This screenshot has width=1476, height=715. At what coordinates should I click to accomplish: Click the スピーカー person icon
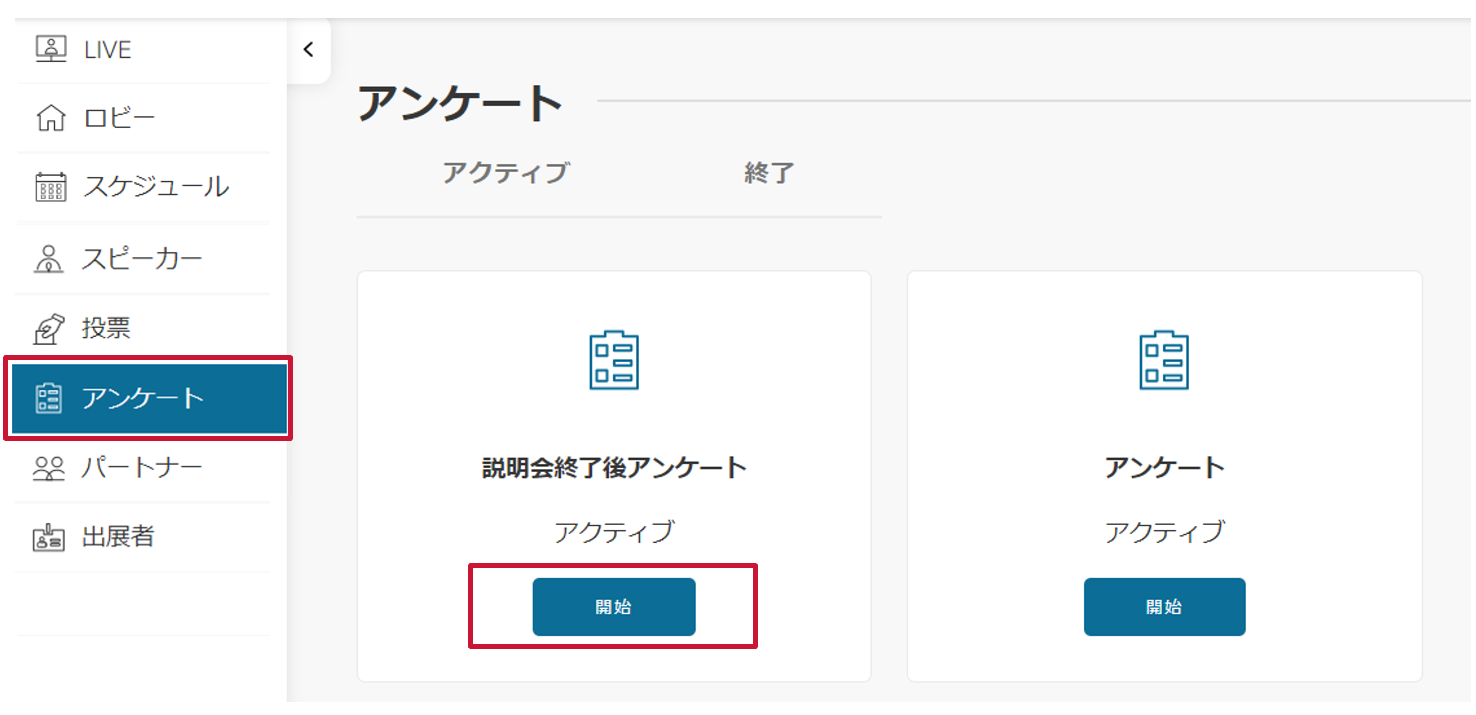click(x=49, y=259)
